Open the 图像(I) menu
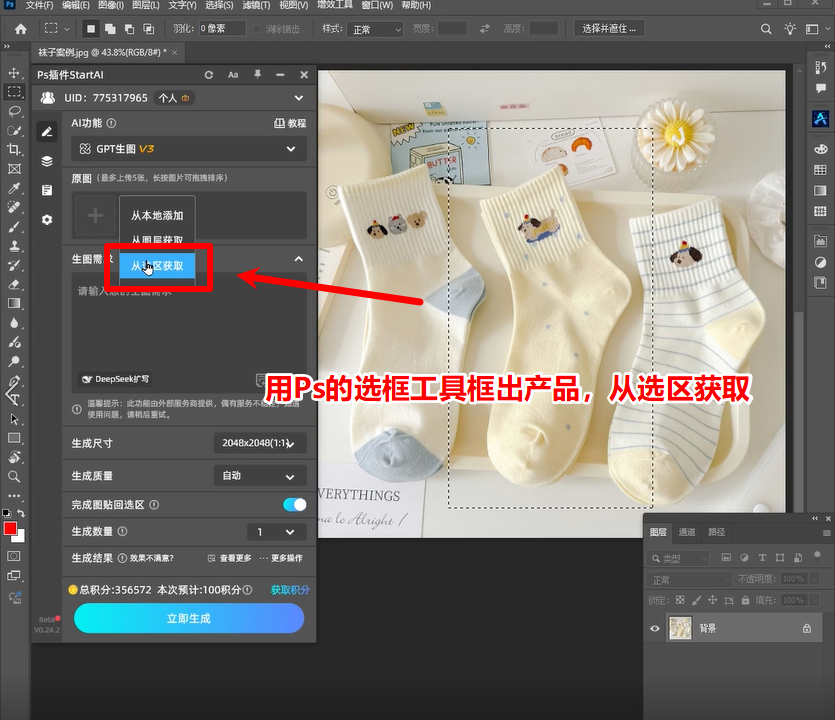The width and height of the screenshot is (835, 720). point(111,5)
